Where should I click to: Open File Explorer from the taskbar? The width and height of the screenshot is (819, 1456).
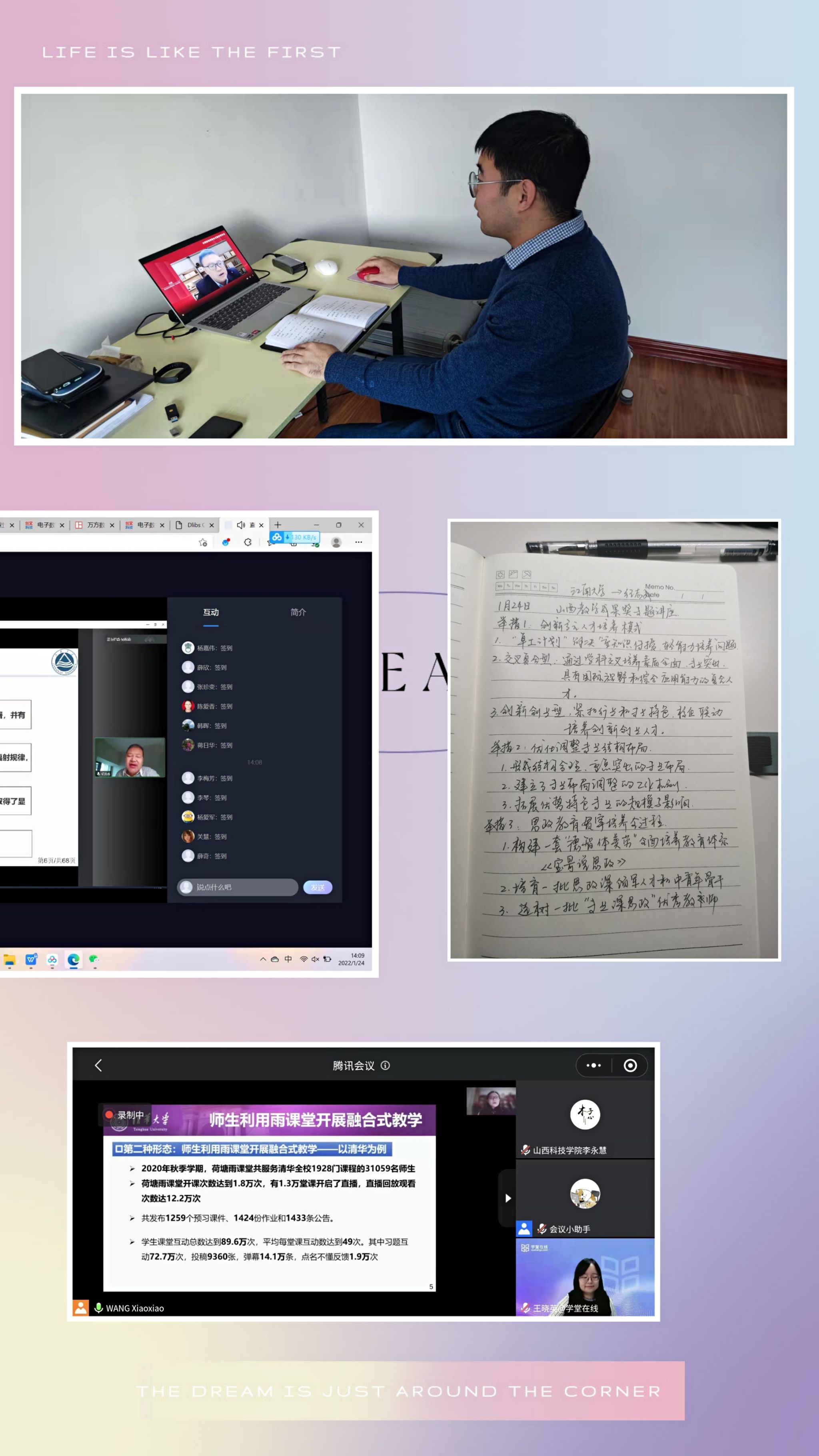(x=10, y=959)
